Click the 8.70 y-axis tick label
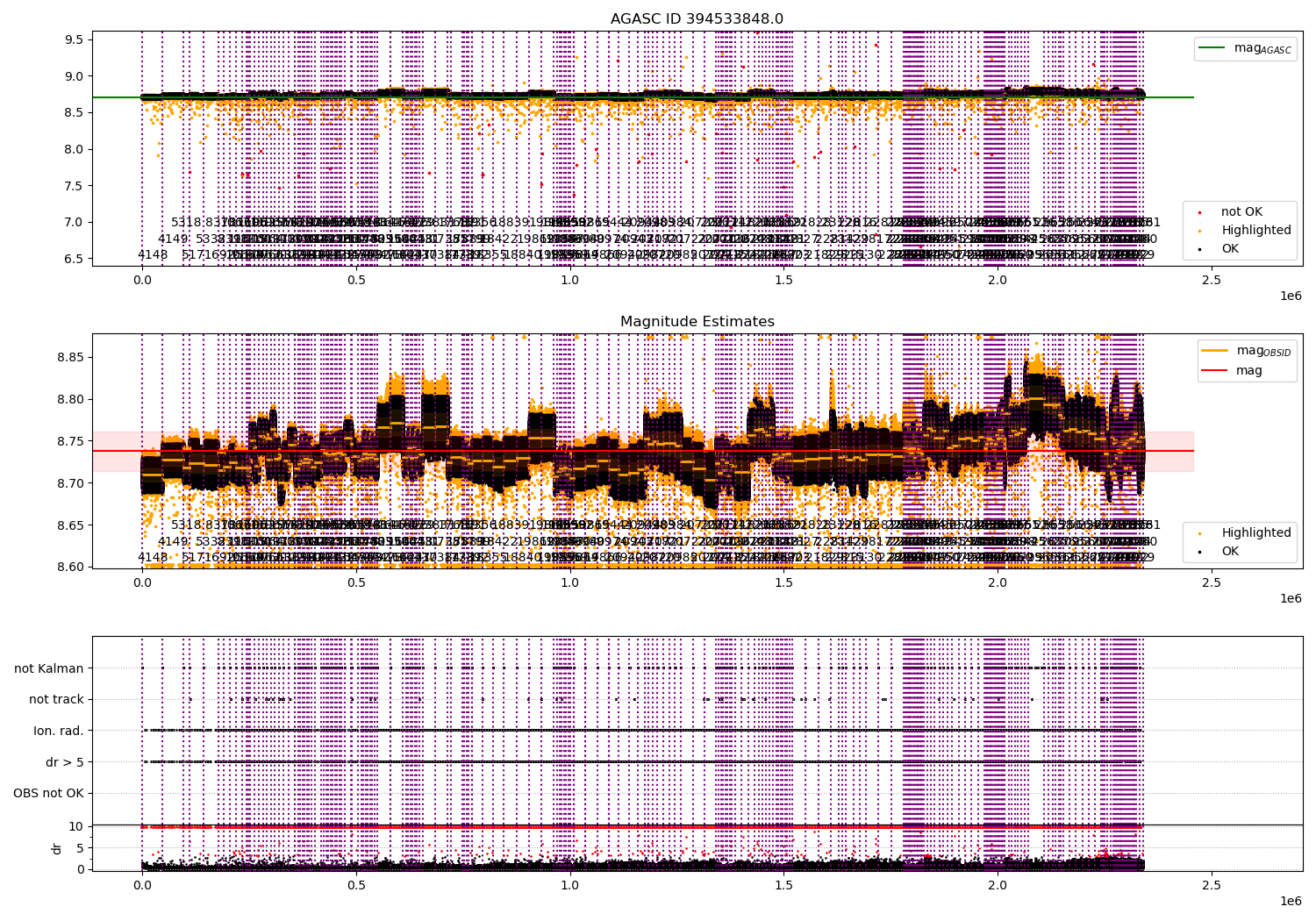1316x921 pixels. coord(69,483)
